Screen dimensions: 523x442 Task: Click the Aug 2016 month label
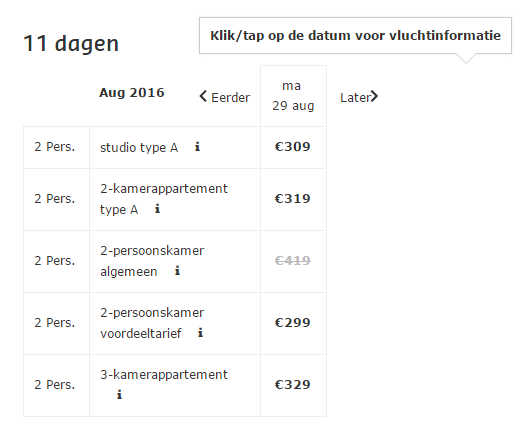pyautogui.click(x=132, y=92)
